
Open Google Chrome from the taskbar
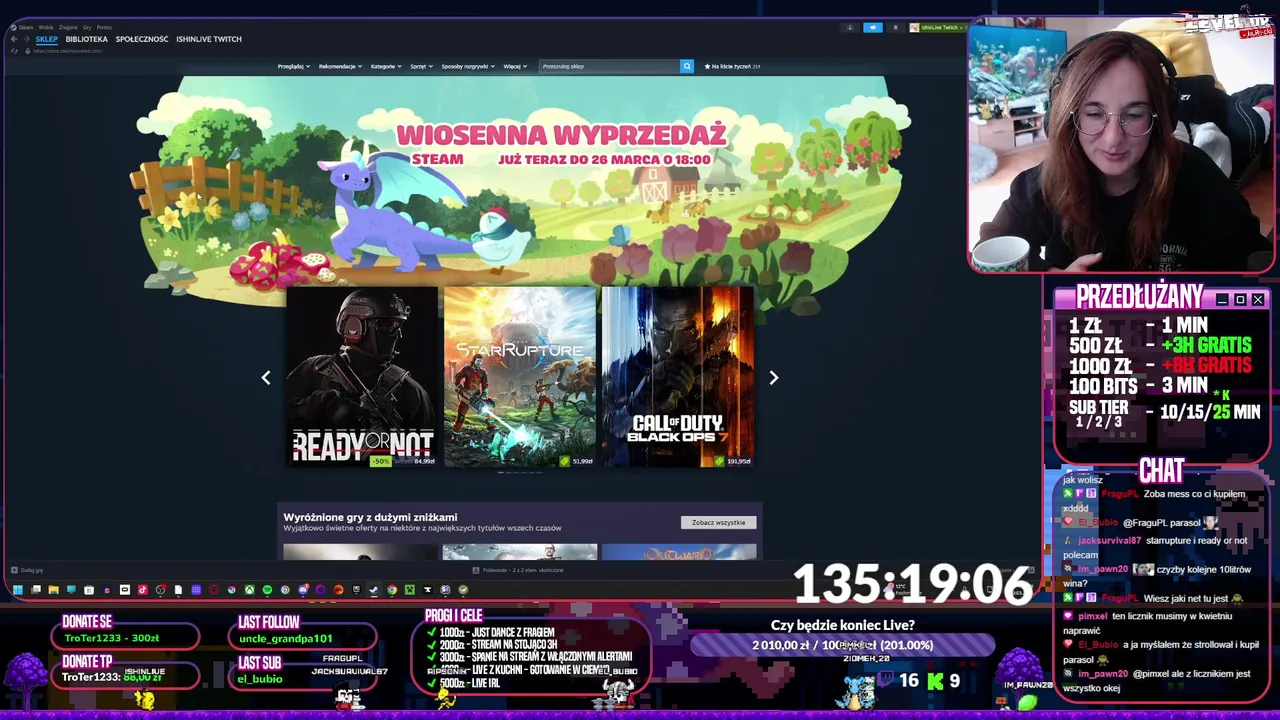coord(392,590)
